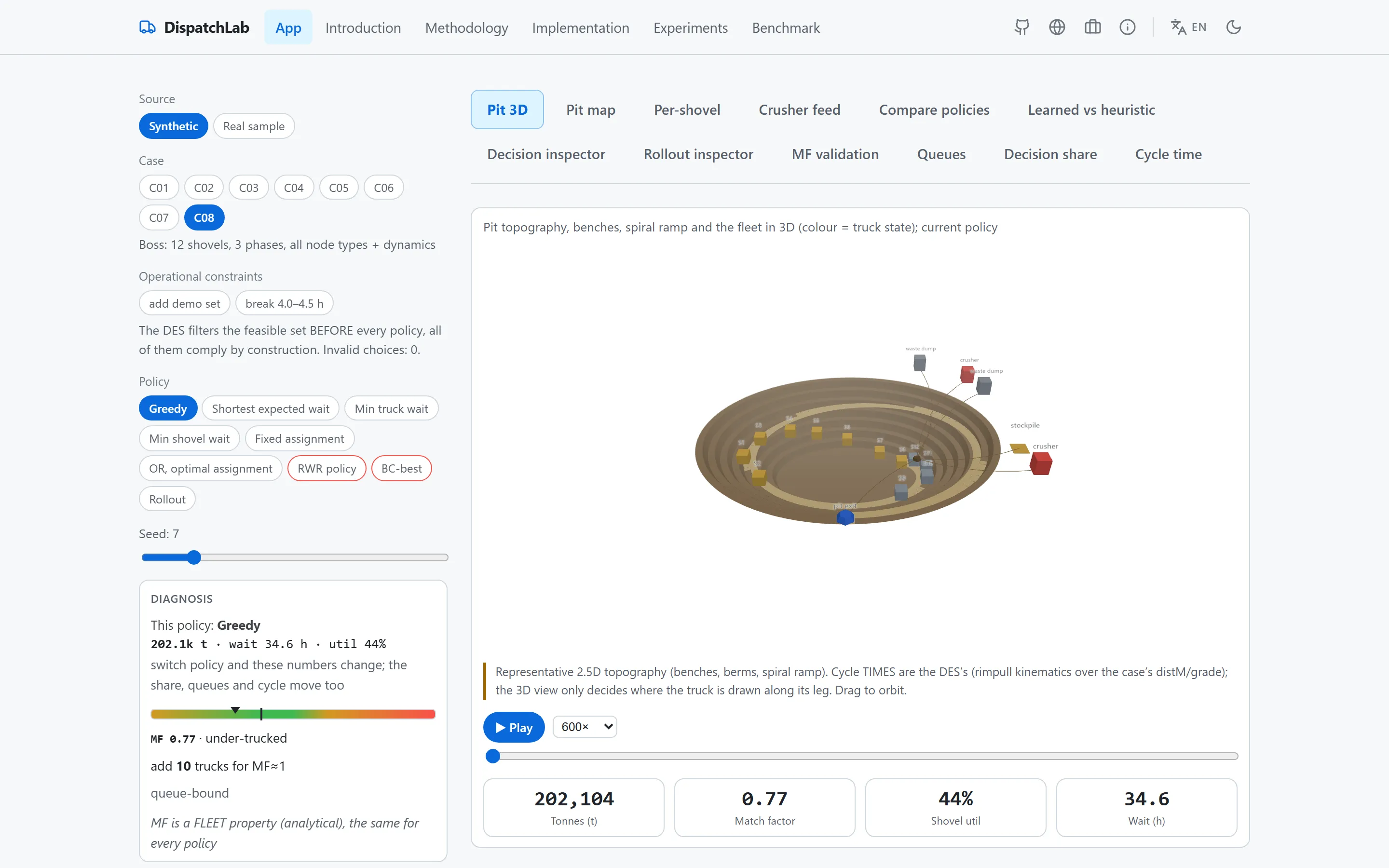Choose case C08

[x=204, y=217]
